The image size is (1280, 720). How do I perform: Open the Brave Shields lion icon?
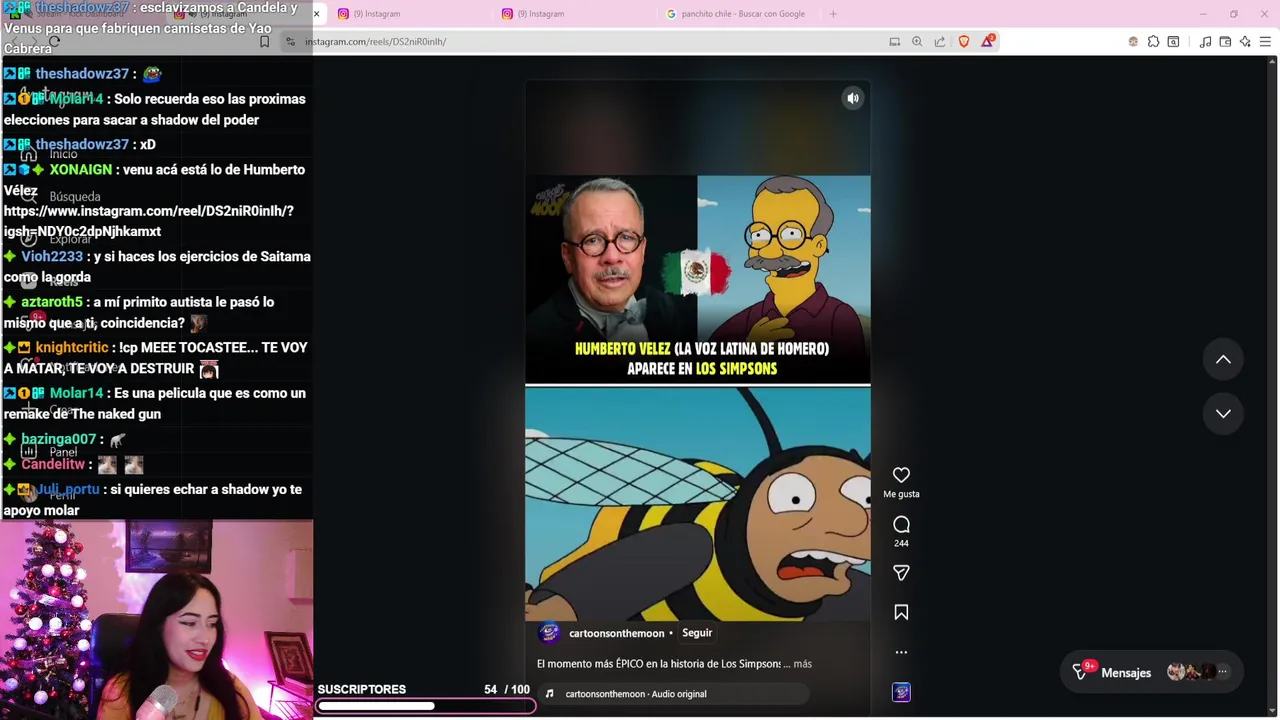coord(964,42)
